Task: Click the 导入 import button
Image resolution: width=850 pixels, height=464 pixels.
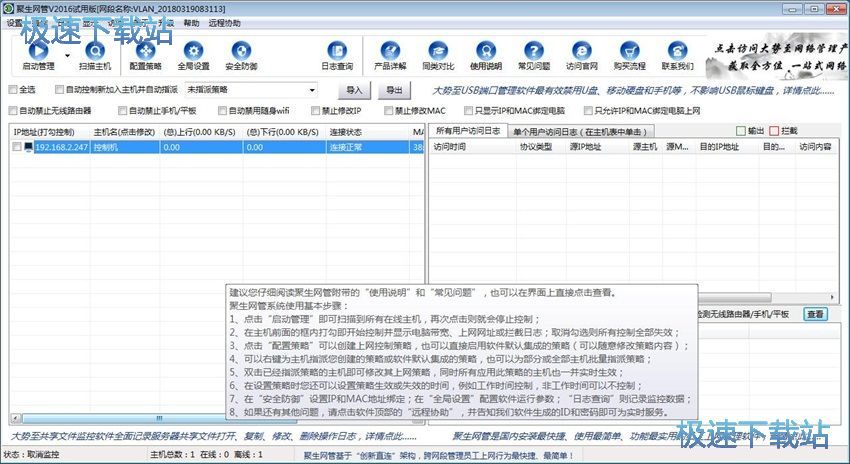Action: click(354, 90)
